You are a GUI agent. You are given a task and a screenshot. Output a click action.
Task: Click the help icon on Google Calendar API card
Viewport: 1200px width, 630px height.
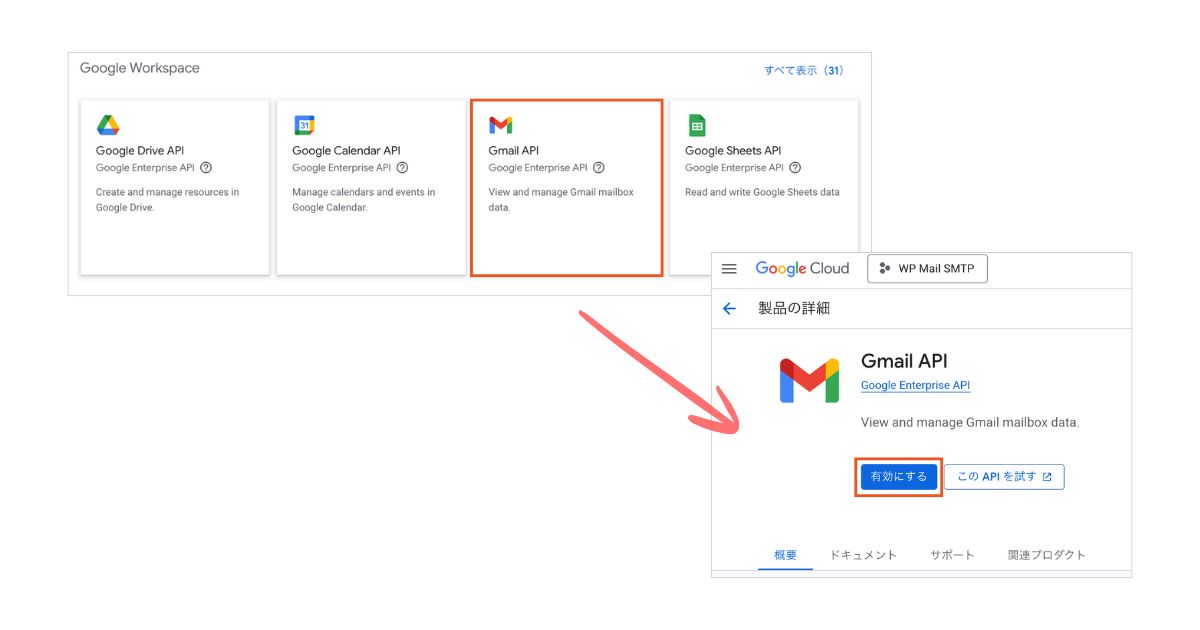(x=402, y=168)
